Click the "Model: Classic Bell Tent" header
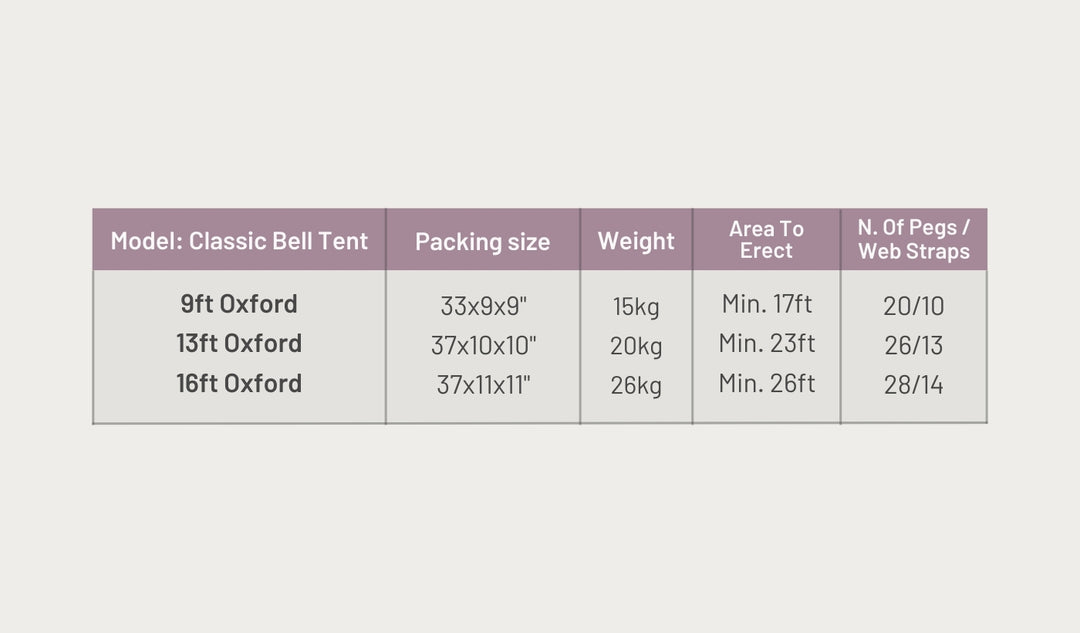Viewport: 1080px width, 633px height. (x=239, y=241)
